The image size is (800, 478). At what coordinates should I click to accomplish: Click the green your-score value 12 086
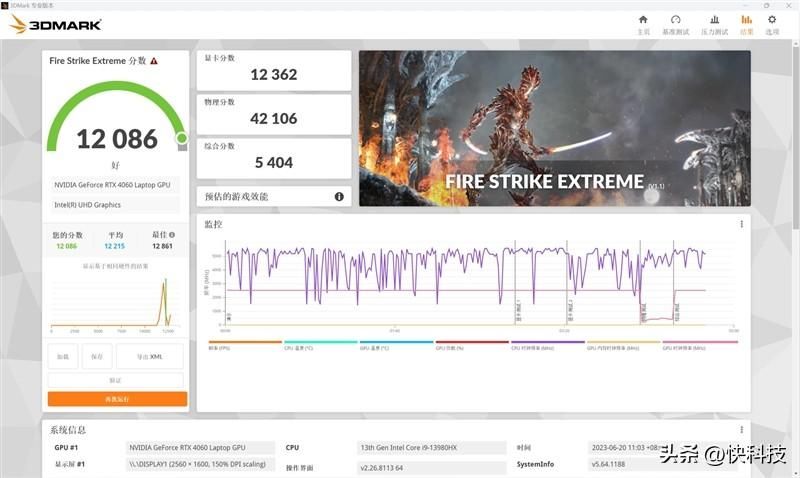66,246
